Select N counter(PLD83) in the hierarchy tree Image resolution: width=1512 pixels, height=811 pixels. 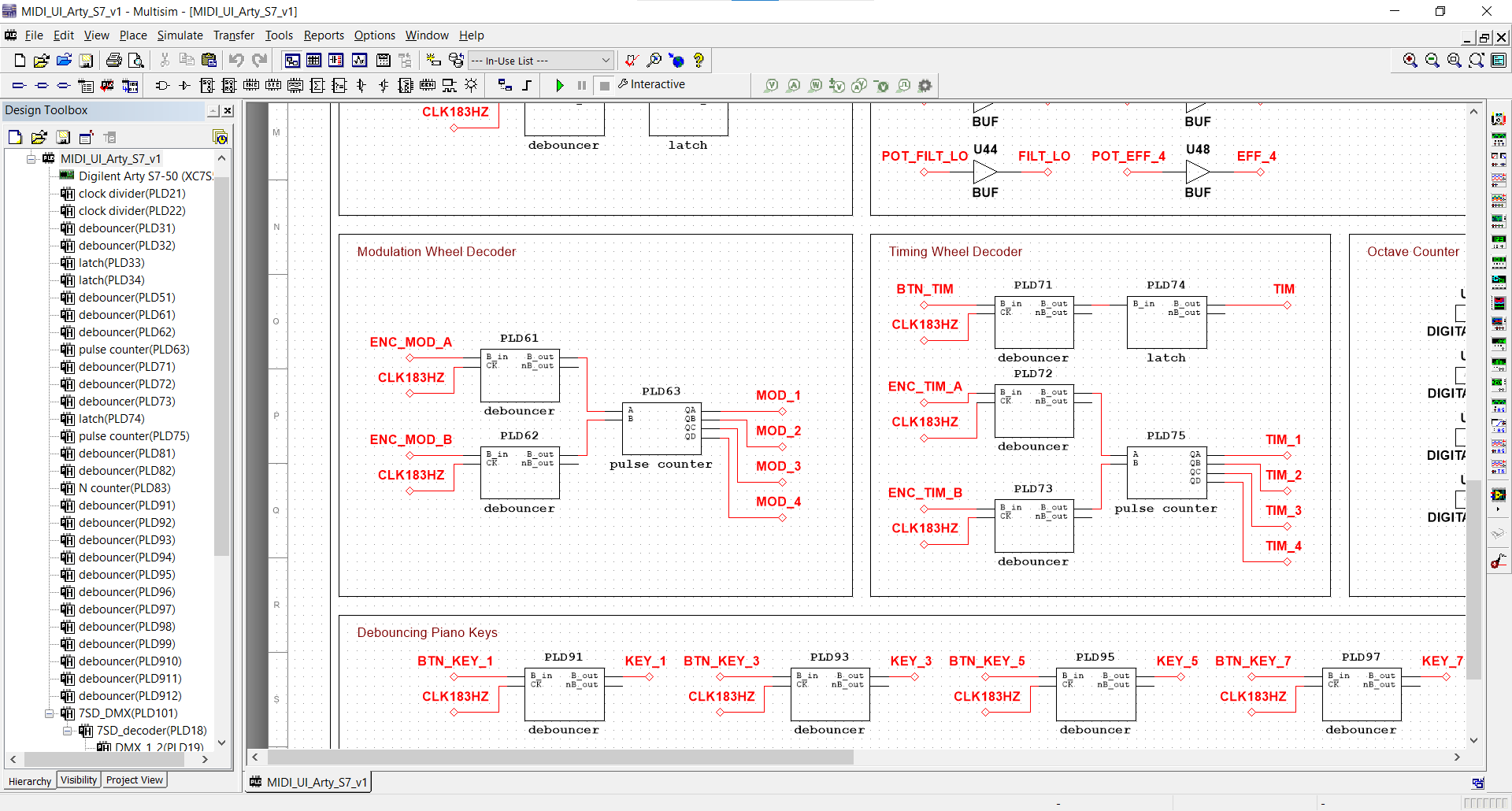coord(124,488)
